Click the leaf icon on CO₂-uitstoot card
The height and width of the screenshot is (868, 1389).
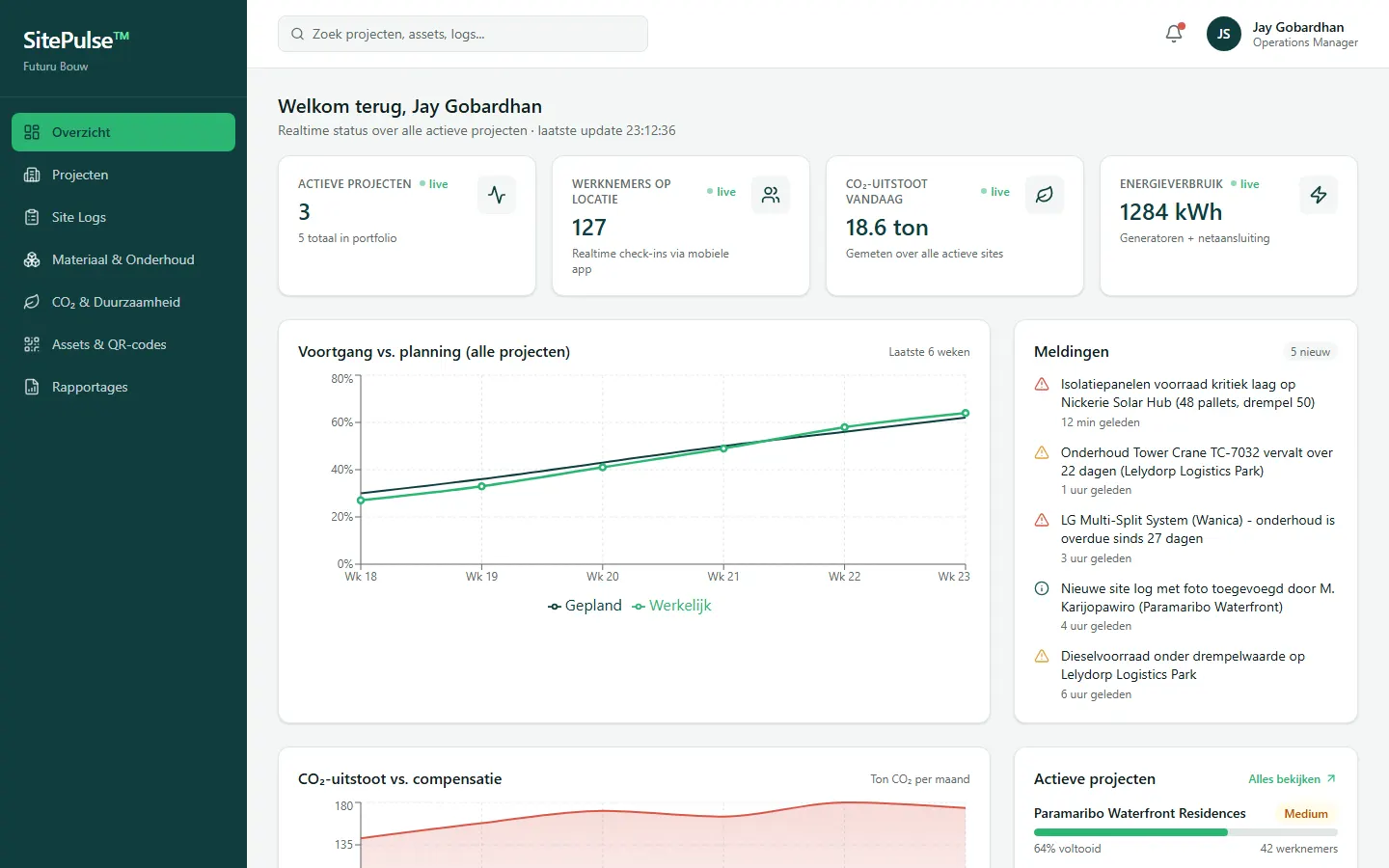point(1045,195)
